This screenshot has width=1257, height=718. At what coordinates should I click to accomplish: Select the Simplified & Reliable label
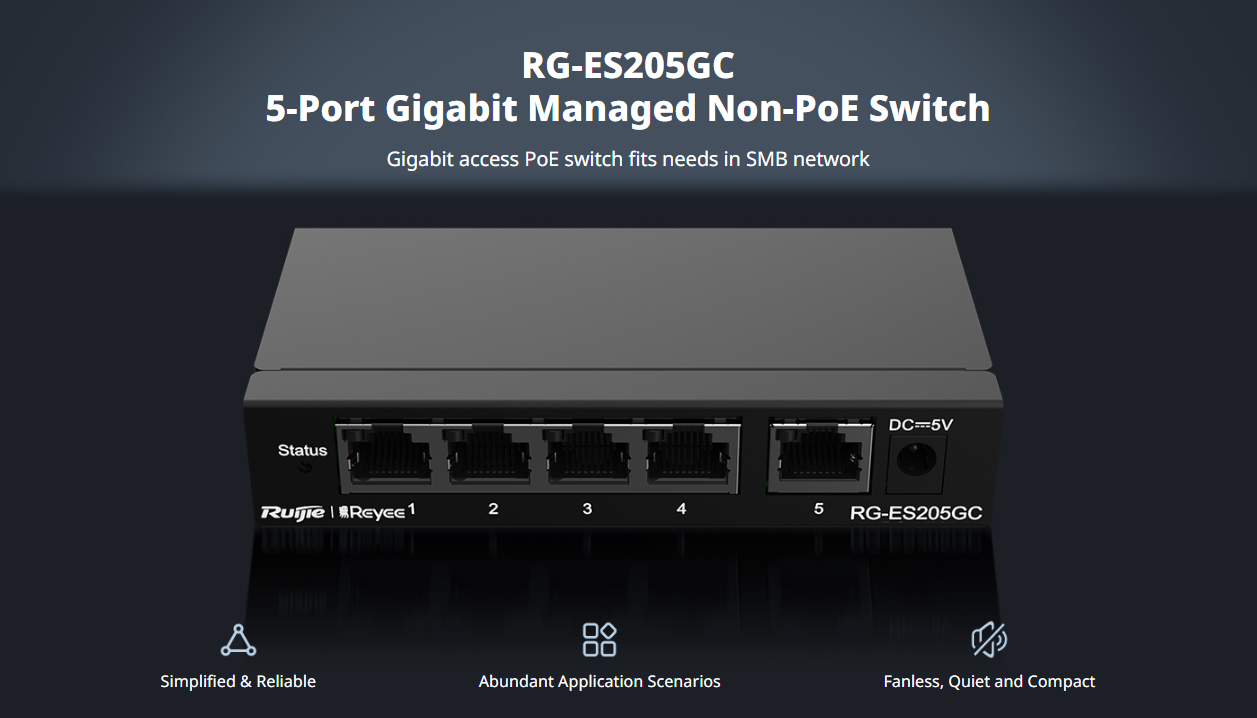click(x=238, y=681)
